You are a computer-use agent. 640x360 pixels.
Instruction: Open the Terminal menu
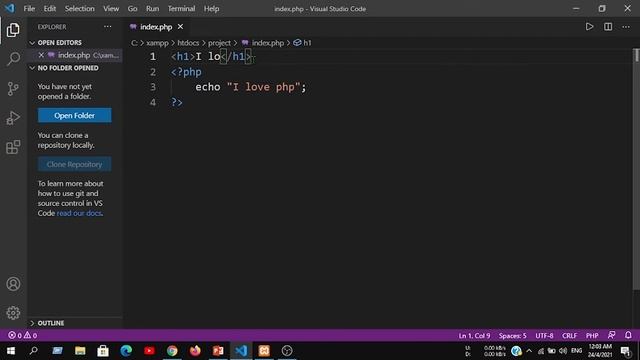(181, 9)
